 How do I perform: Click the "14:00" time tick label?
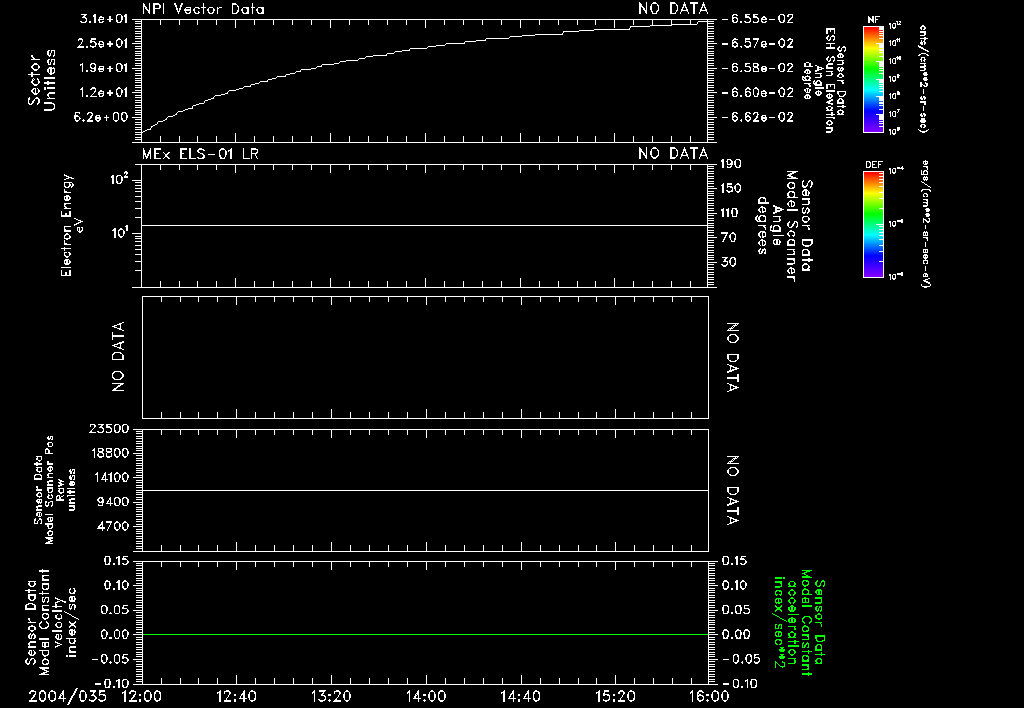(x=426, y=696)
